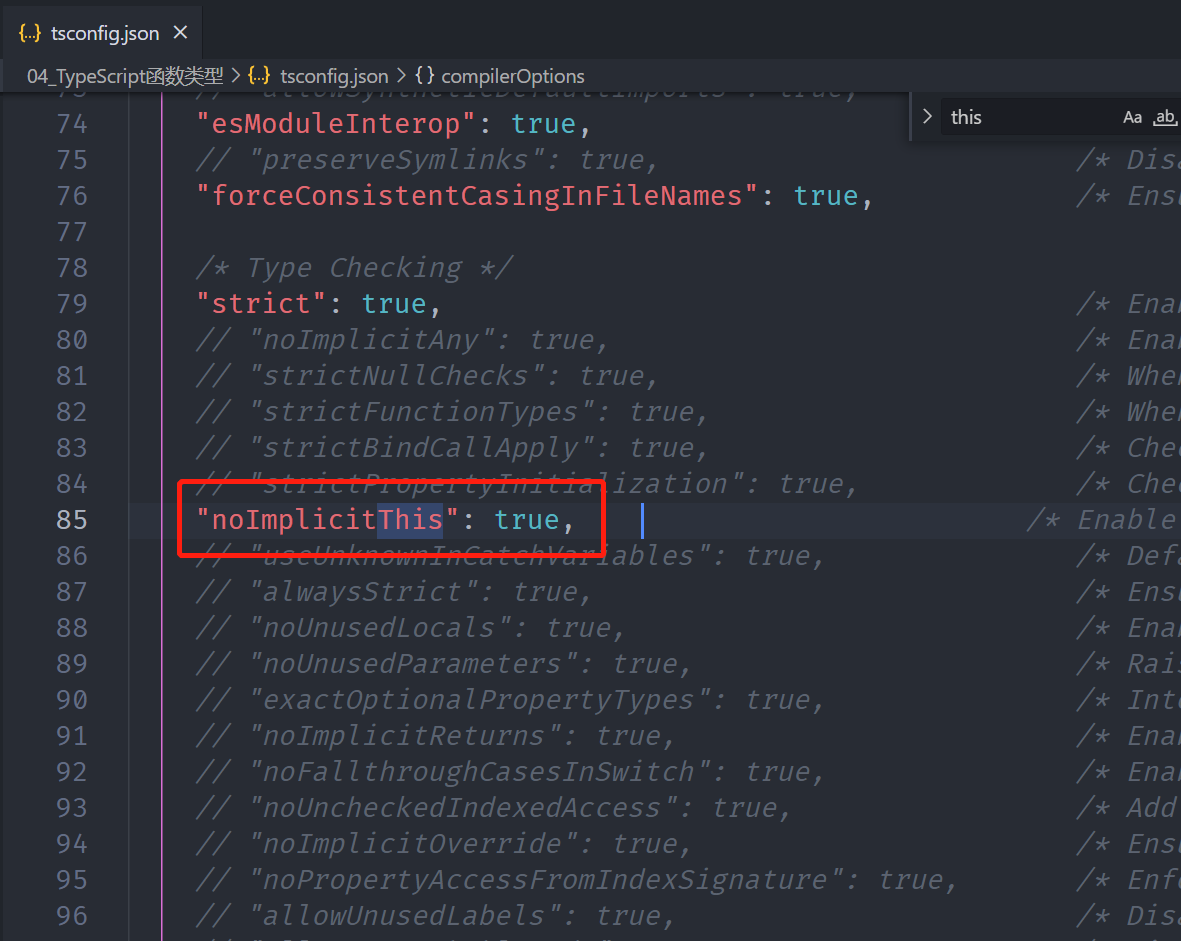Viewport: 1181px width, 941px height.
Task: Click the "forceConsistentCasingInFileNames" key
Action: point(477,196)
